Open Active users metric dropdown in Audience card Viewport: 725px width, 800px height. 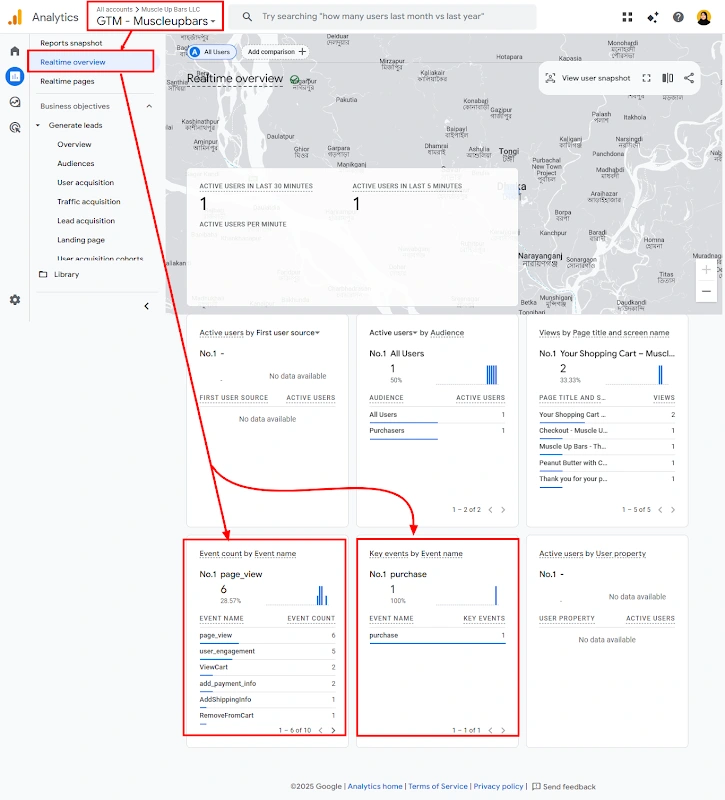point(393,333)
